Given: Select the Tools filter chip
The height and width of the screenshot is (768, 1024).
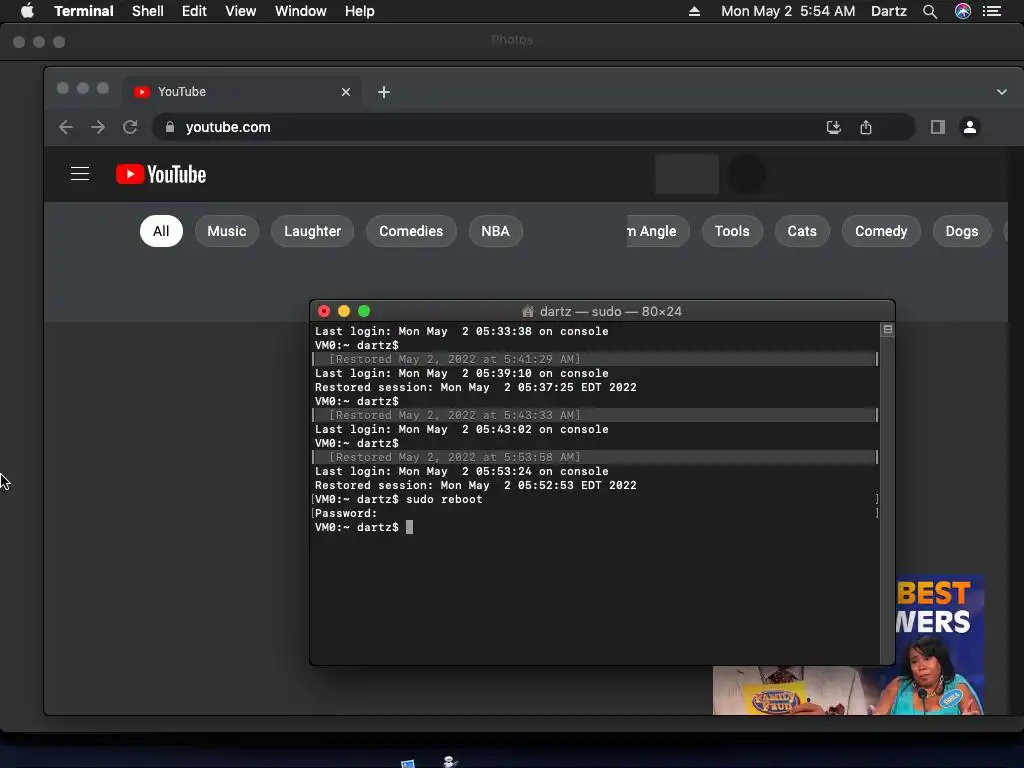Looking at the screenshot, I should [731, 231].
